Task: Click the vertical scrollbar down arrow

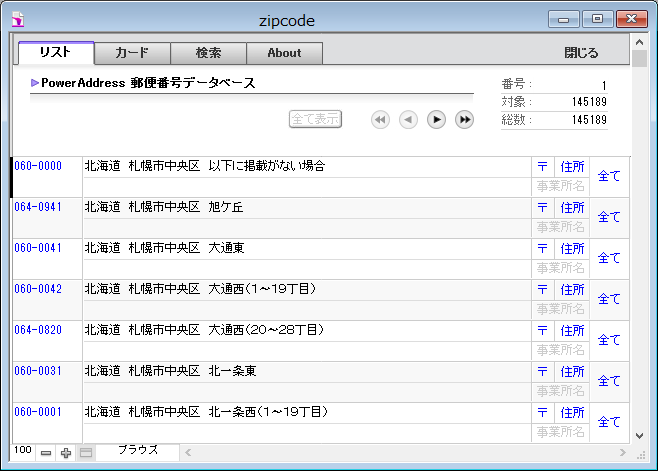Action: point(640,435)
